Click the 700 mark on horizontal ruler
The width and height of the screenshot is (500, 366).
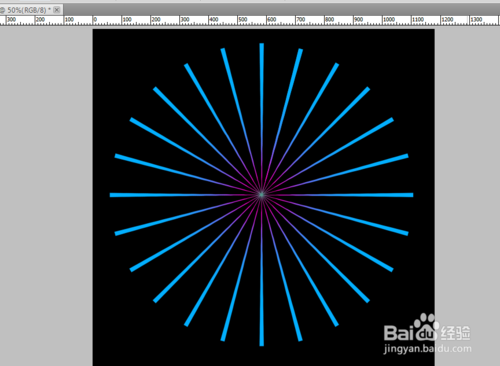(301, 20)
